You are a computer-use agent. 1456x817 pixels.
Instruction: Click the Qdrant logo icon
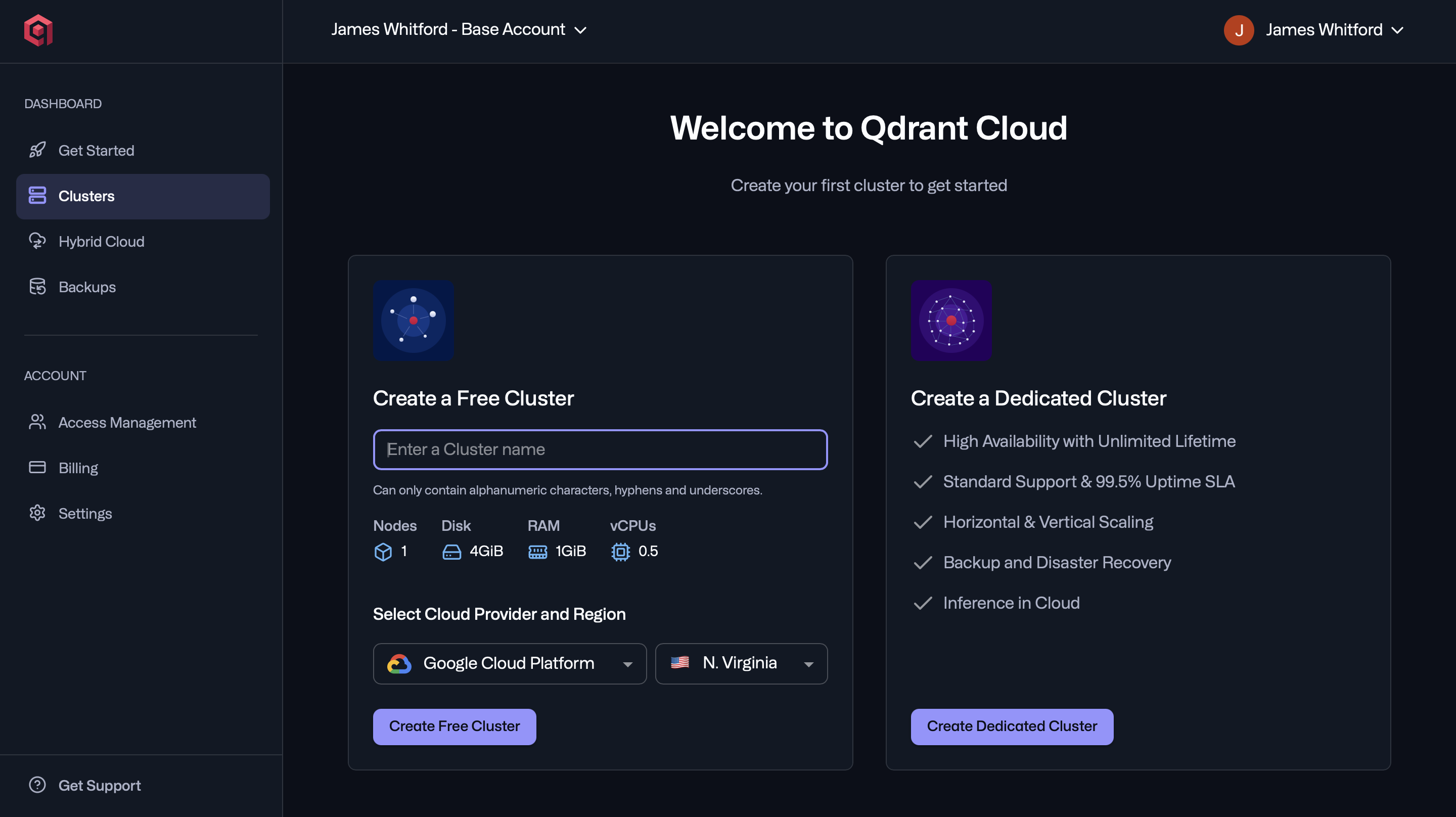(37, 30)
